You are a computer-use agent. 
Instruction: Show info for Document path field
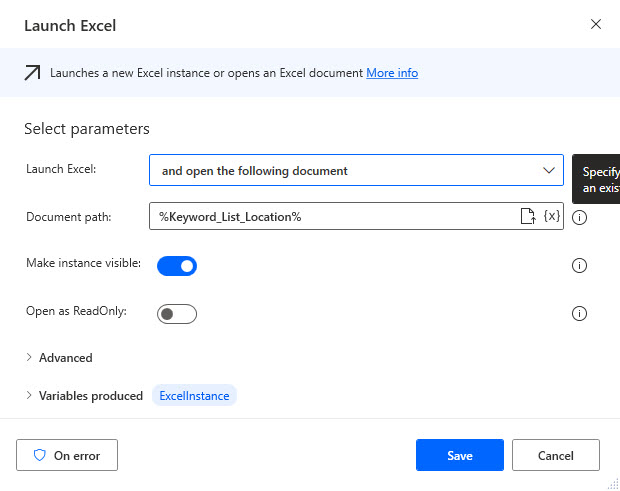point(579,217)
